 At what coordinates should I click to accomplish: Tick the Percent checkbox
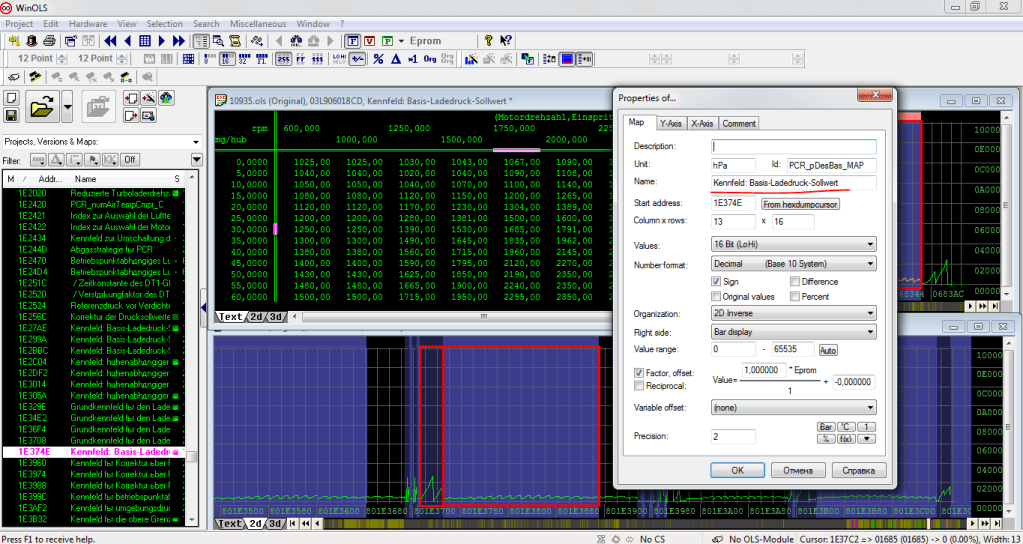pyautogui.click(x=794, y=297)
